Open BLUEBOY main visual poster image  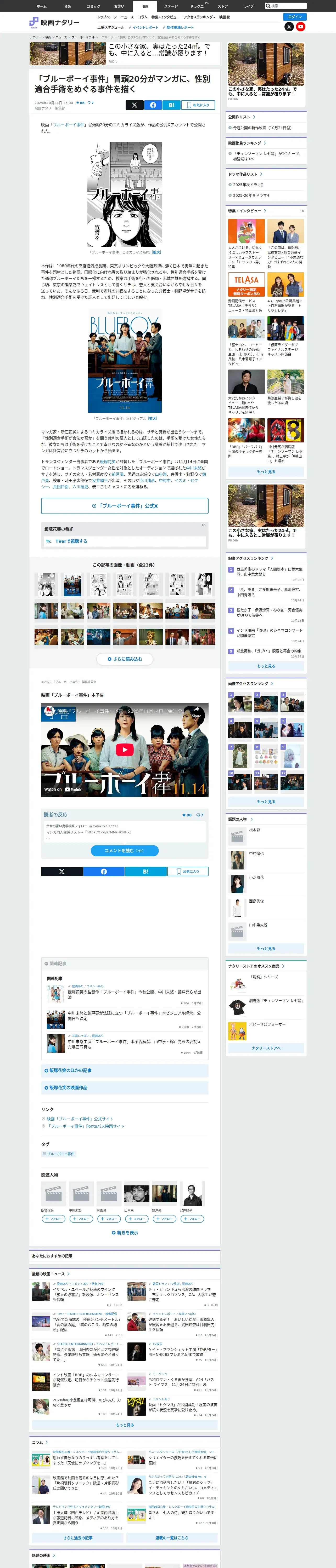point(125,360)
